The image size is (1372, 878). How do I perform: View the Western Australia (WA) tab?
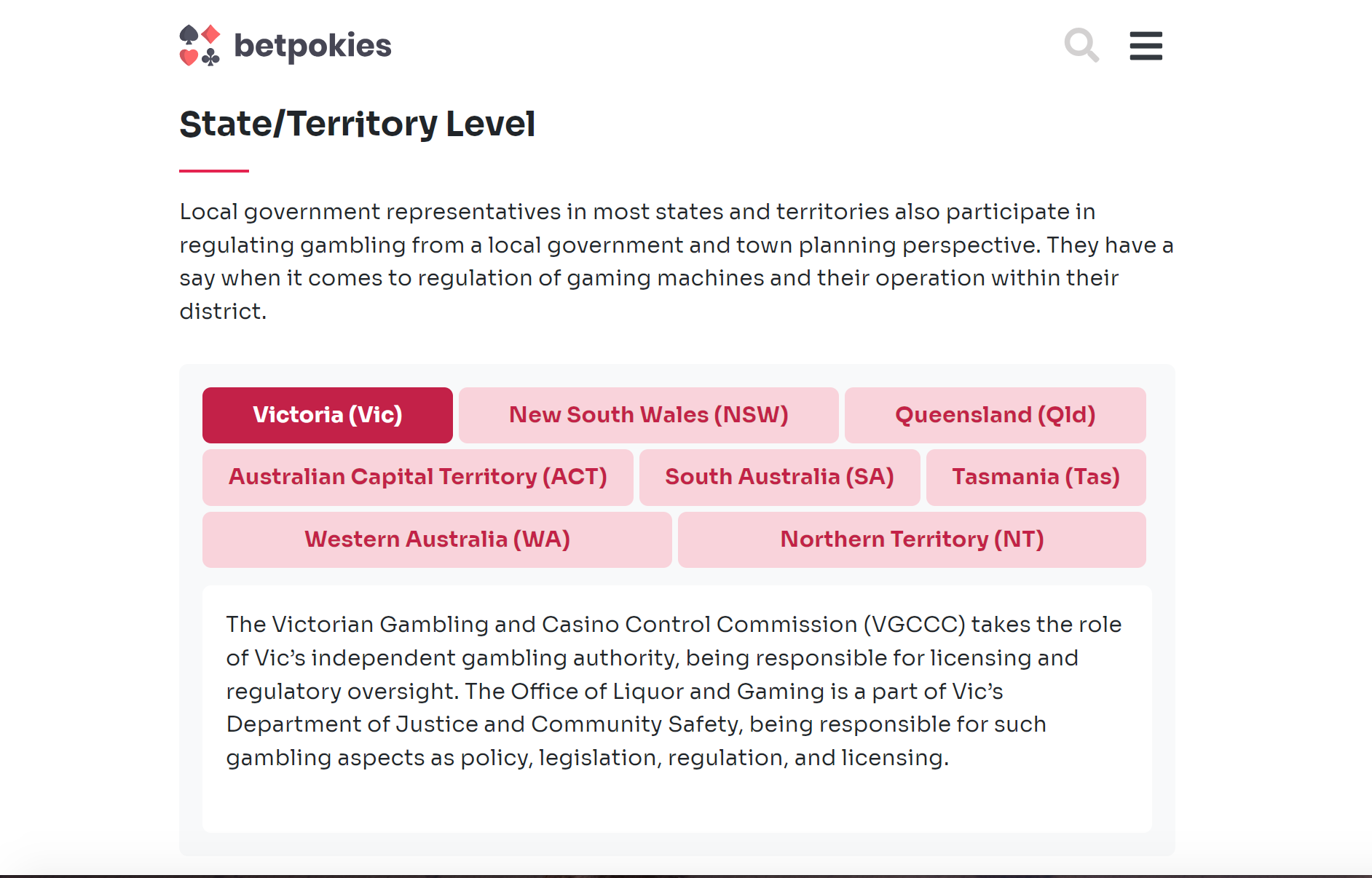[x=437, y=539]
